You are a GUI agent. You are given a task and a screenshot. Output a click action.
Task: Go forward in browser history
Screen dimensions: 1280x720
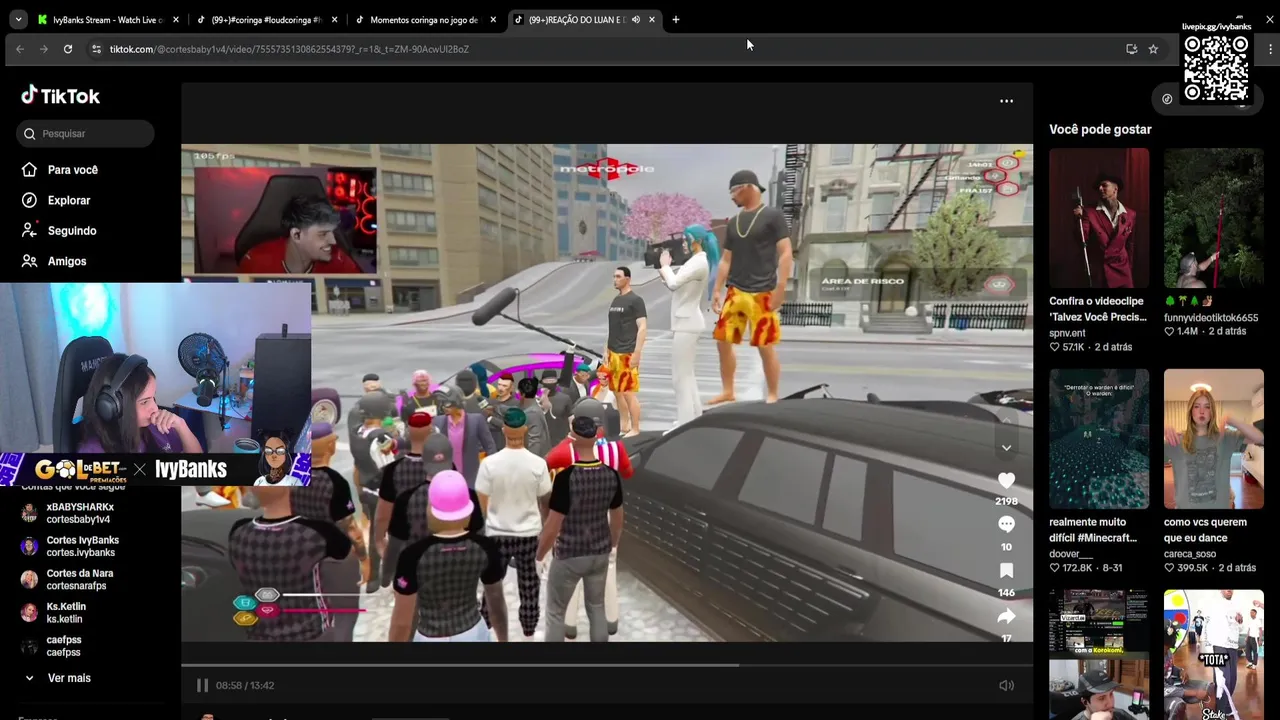44,49
